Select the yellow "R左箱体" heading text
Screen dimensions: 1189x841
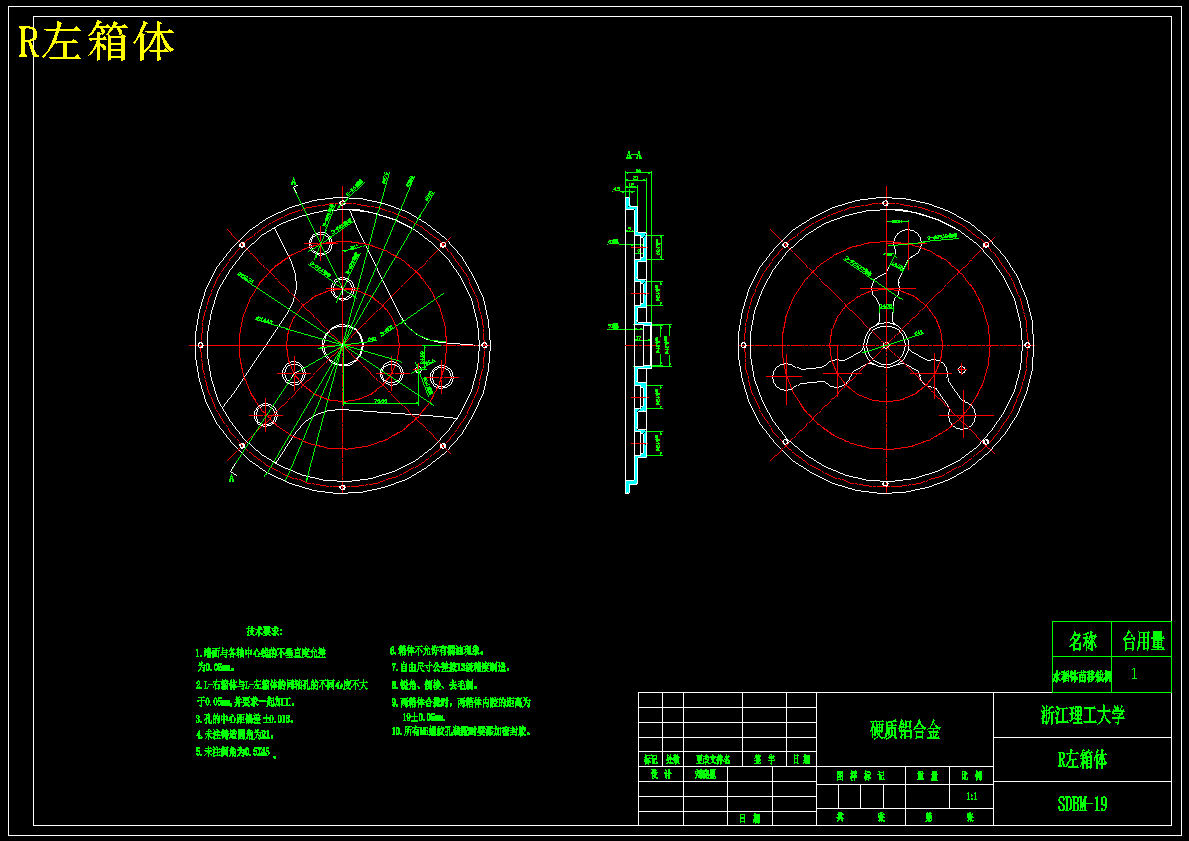[x=96, y=42]
